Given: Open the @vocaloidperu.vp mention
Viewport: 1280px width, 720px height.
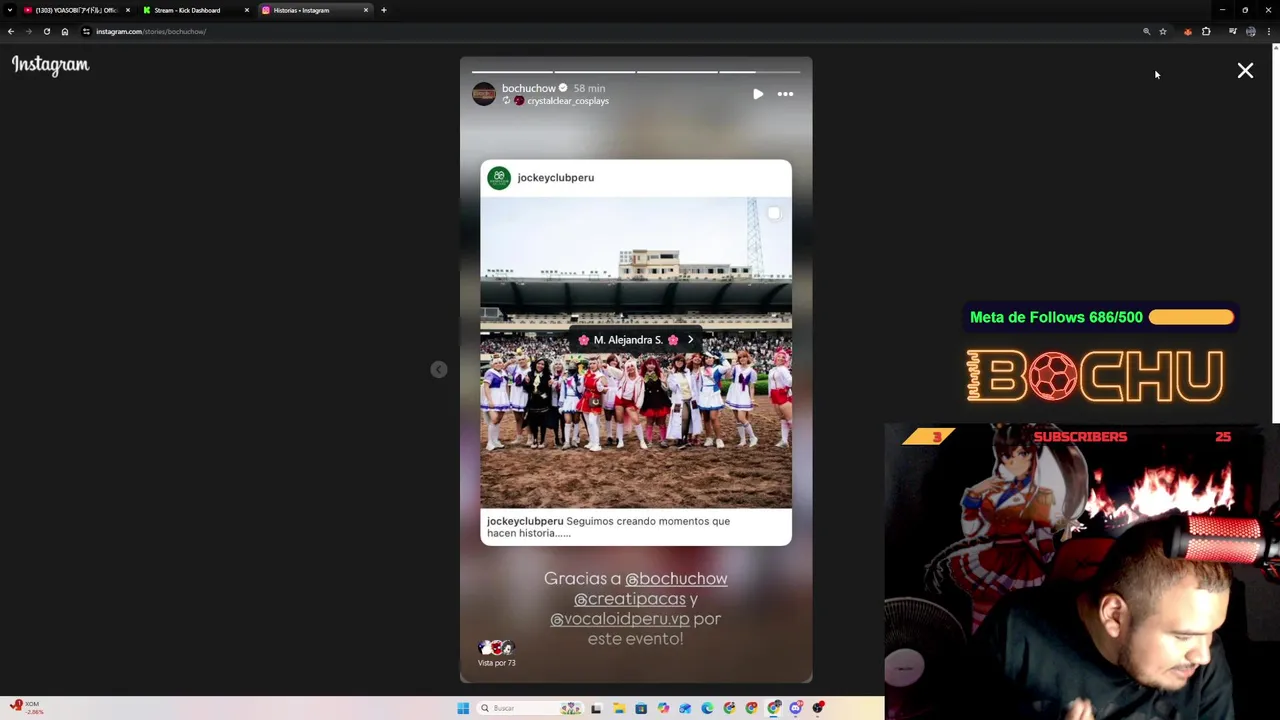Looking at the screenshot, I should point(620,618).
